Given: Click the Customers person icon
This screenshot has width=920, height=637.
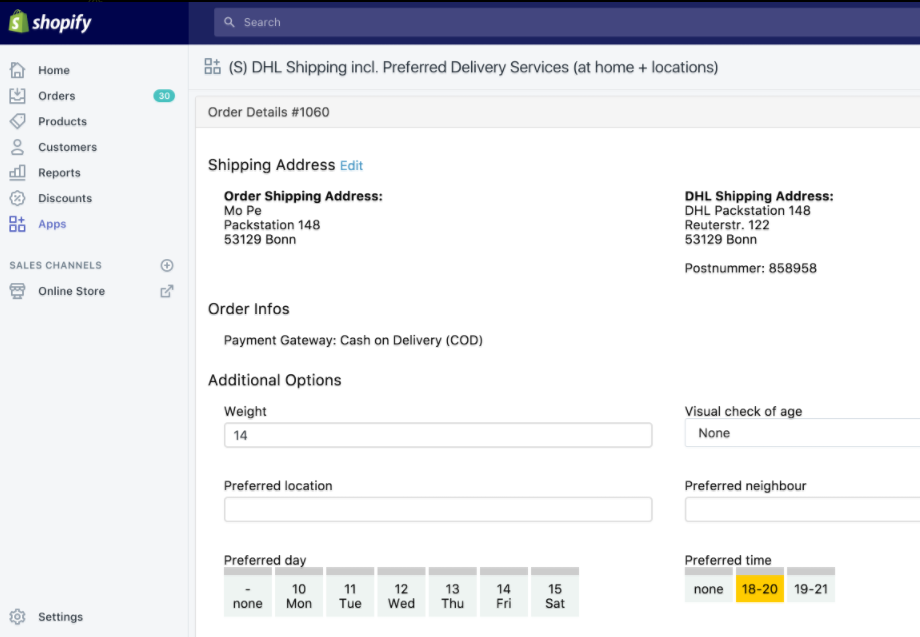Looking at the screenshot, I should [18, 147].
